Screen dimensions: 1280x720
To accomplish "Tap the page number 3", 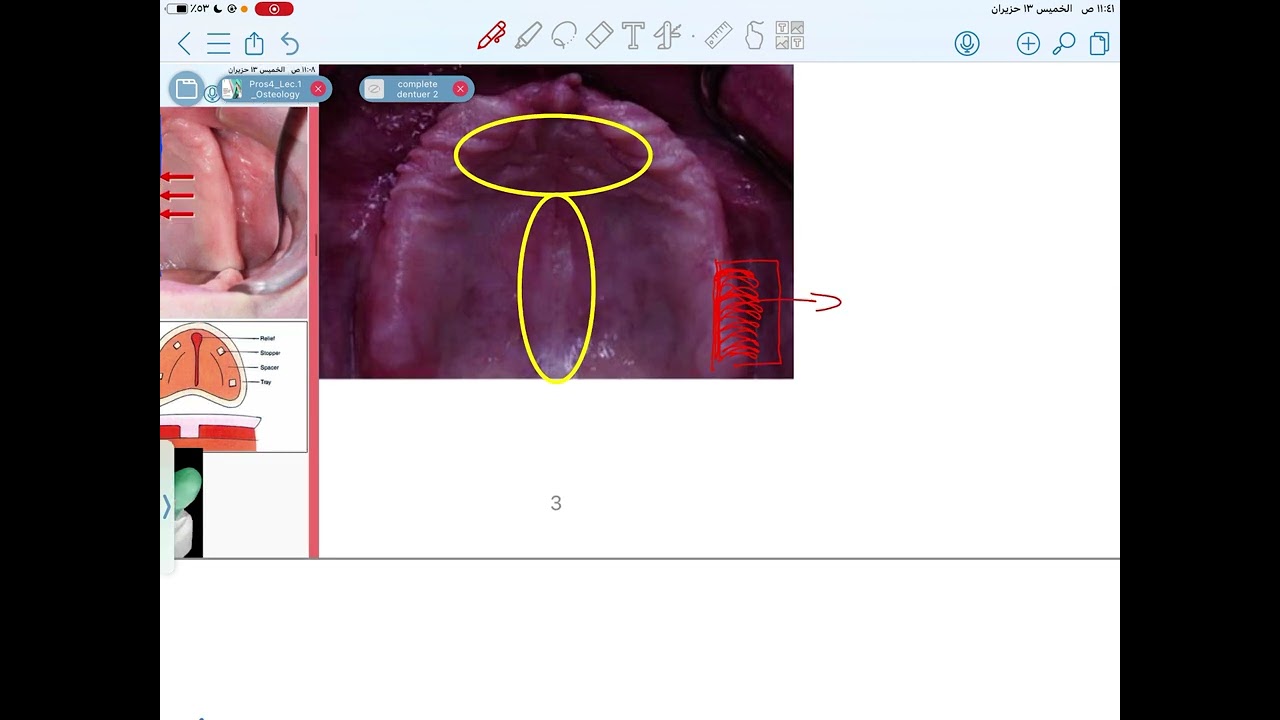I will pyautogui.click(x=556, y=504).
